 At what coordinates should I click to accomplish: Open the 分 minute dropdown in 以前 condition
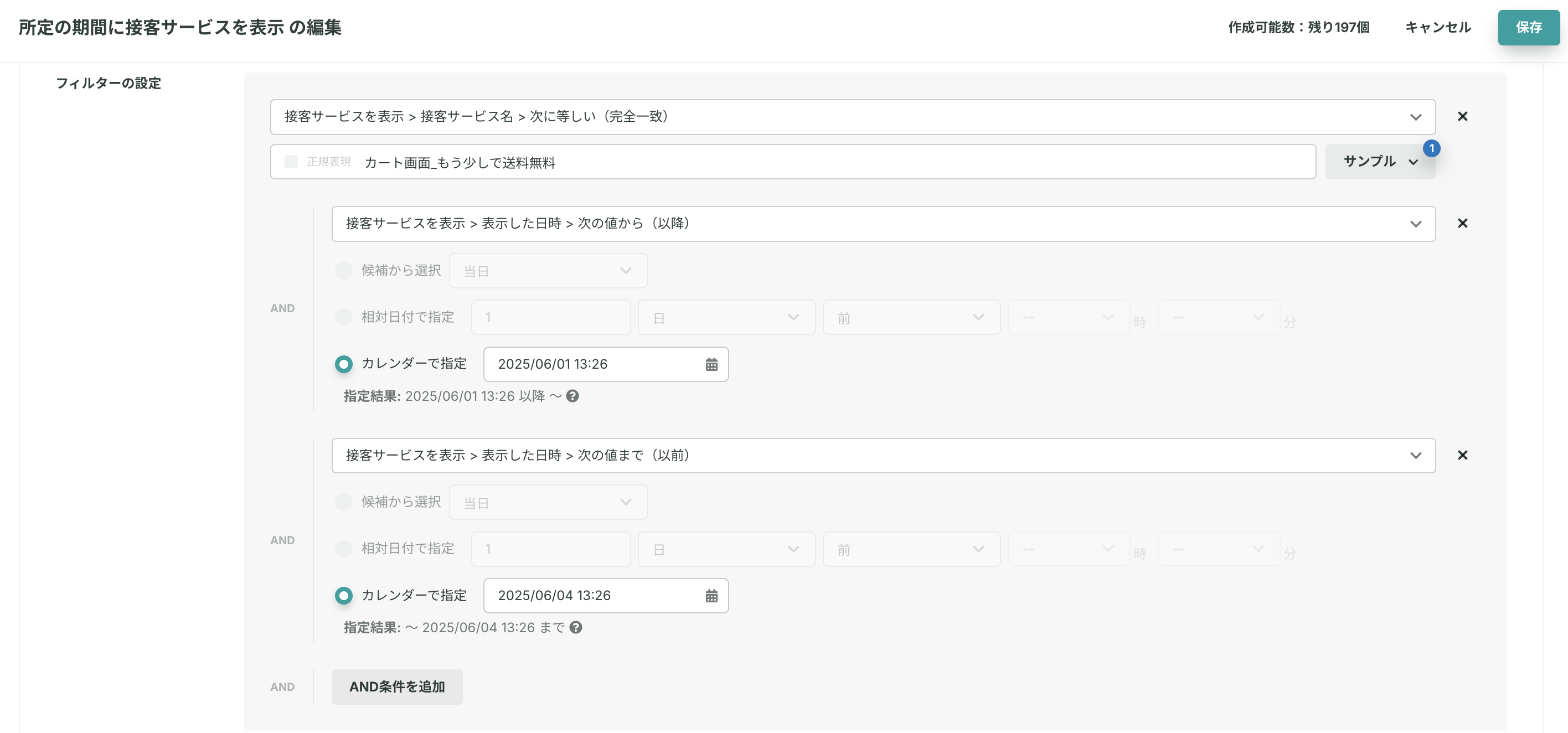coord(1219,549)
